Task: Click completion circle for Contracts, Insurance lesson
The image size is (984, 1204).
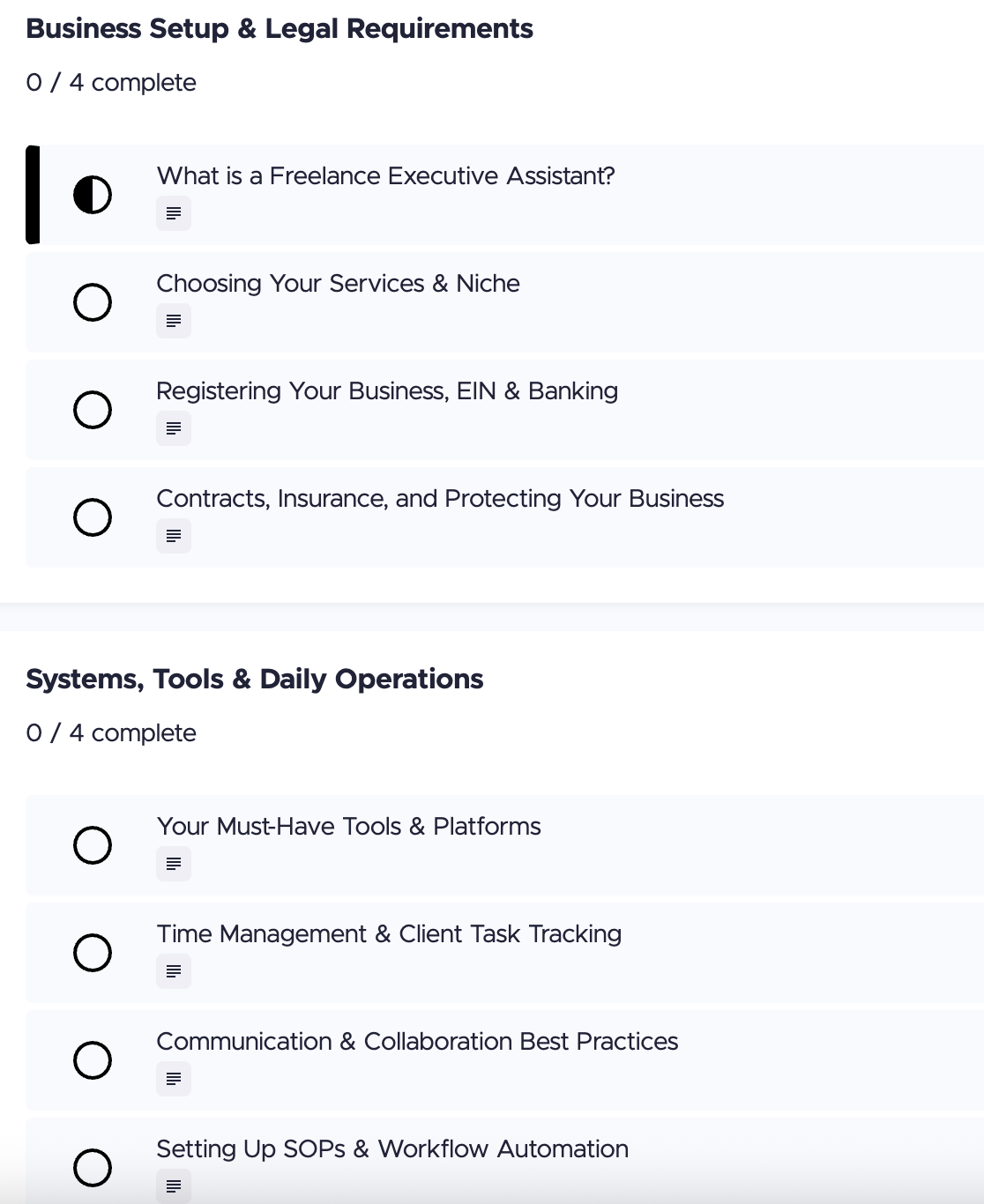Action: pos(93,517)
